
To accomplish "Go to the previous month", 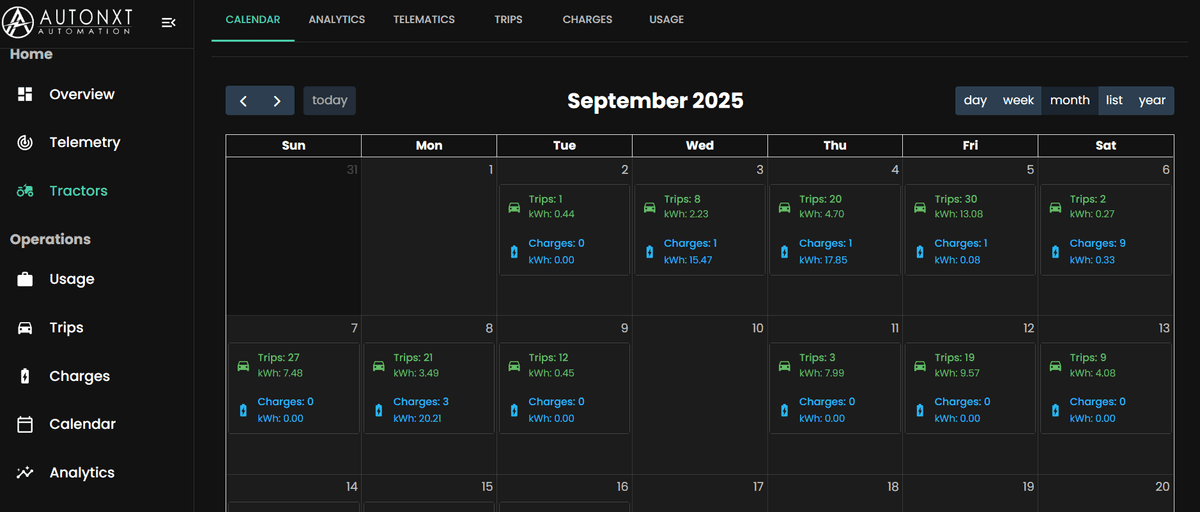I will pyautogui.click(x=243, y=101).
